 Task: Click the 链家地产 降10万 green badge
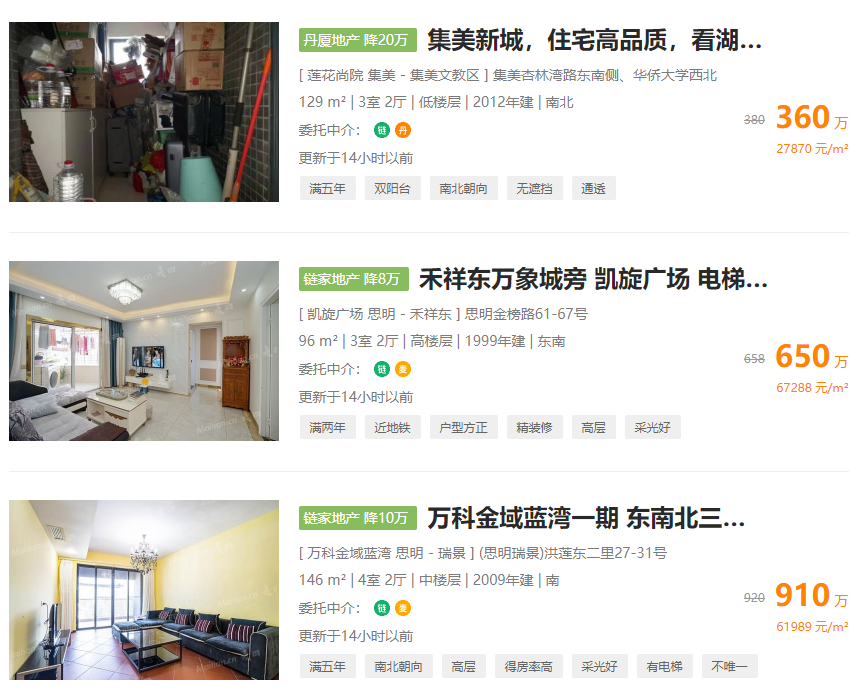click(358, 518)
